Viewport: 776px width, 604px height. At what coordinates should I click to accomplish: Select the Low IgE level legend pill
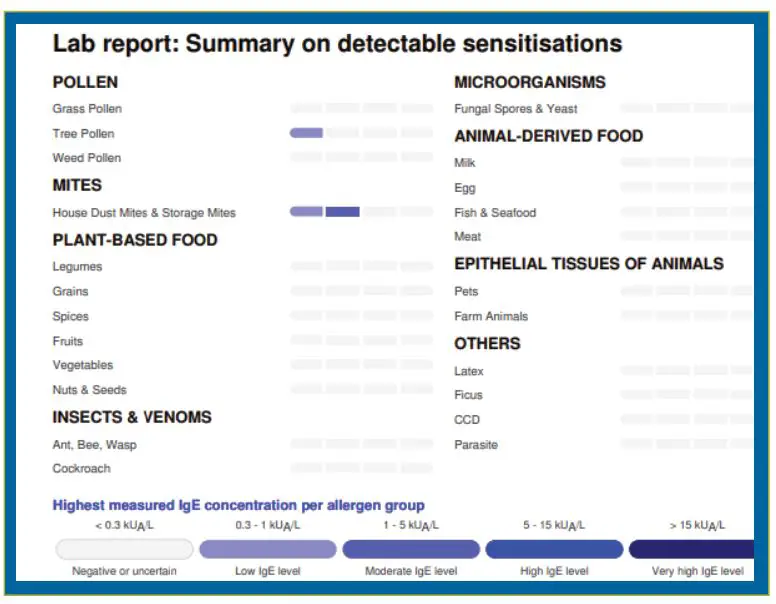coord(267,549)
